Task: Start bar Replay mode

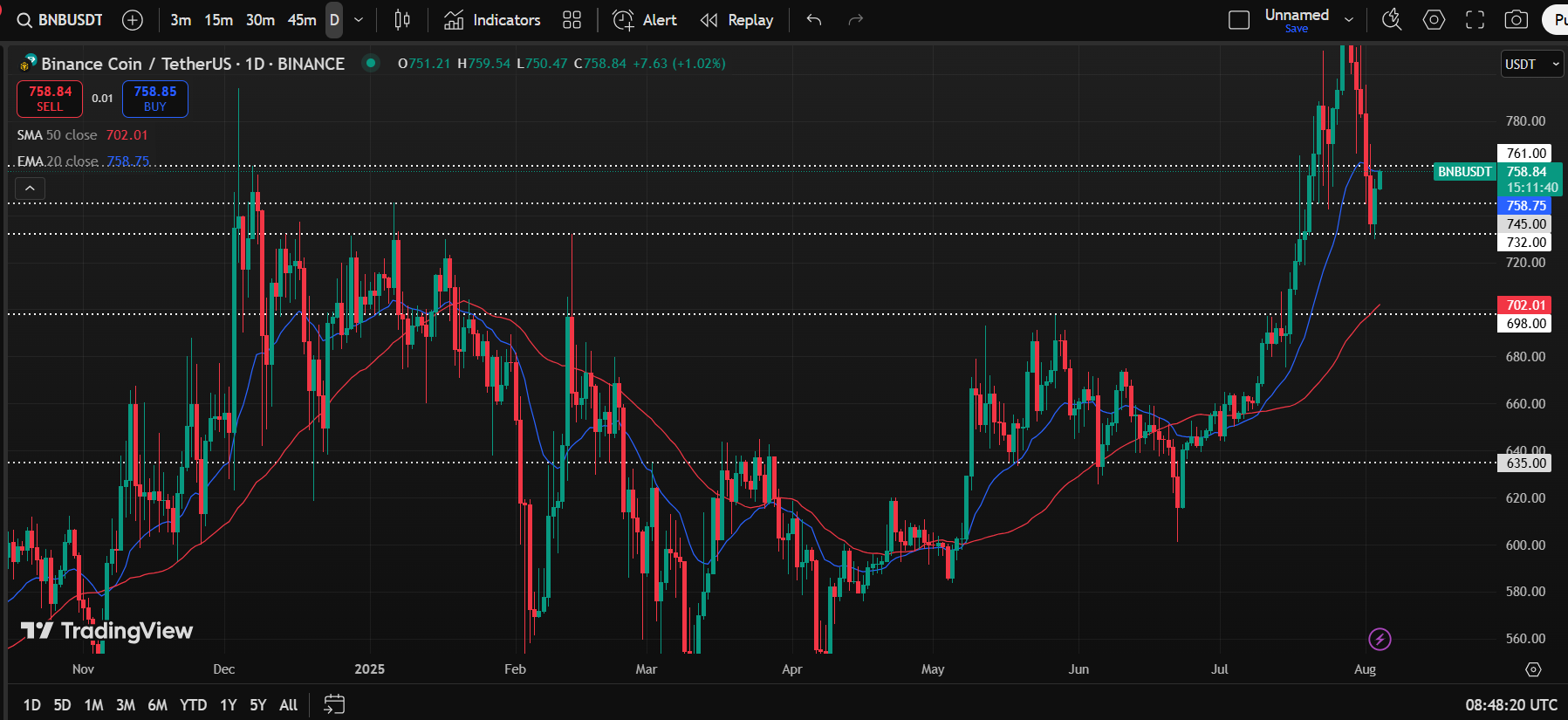Action: [x=736, y=20]
